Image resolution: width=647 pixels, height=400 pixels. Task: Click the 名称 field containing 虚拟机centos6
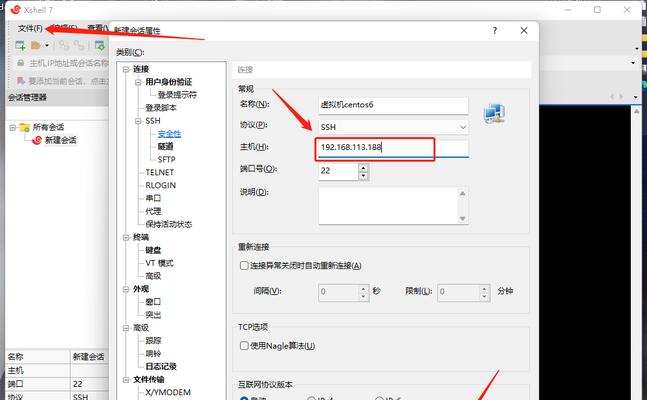(x=393, y=105)
